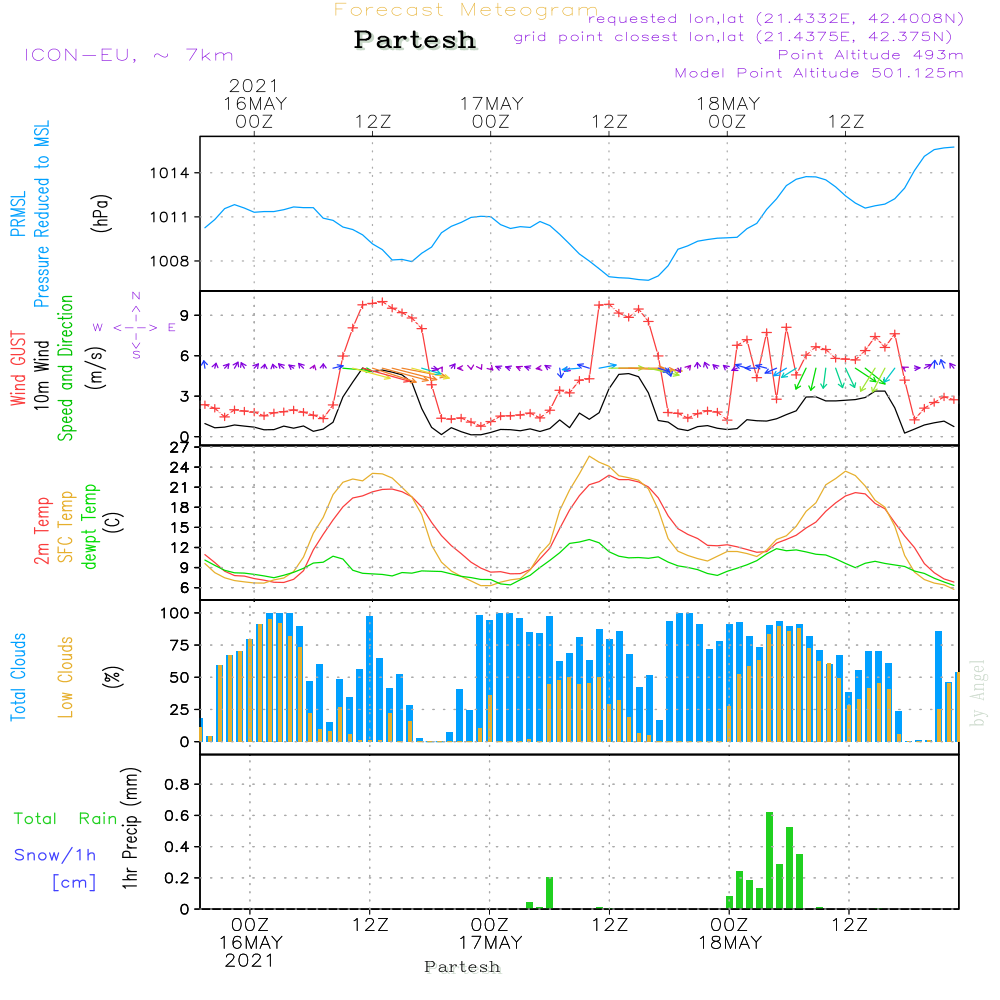Click the '(m/s)' unit label

pos(96,368)
